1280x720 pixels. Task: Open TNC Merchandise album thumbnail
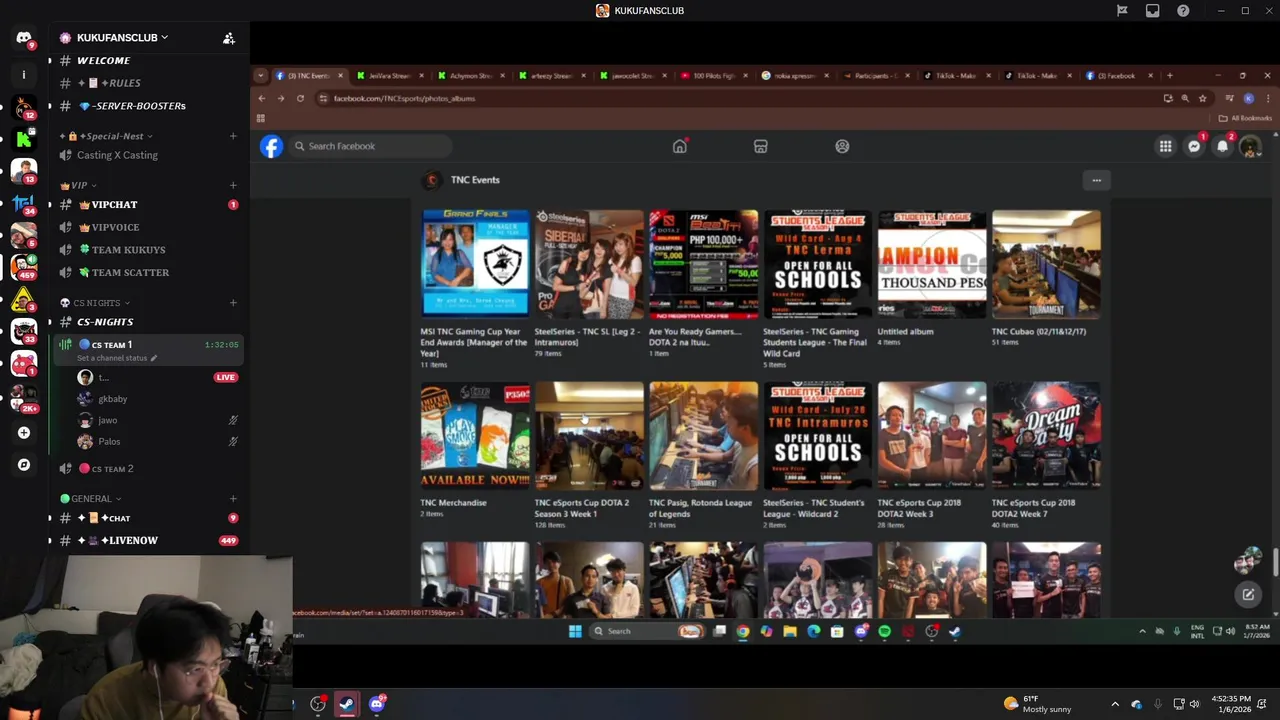(475, 436)
